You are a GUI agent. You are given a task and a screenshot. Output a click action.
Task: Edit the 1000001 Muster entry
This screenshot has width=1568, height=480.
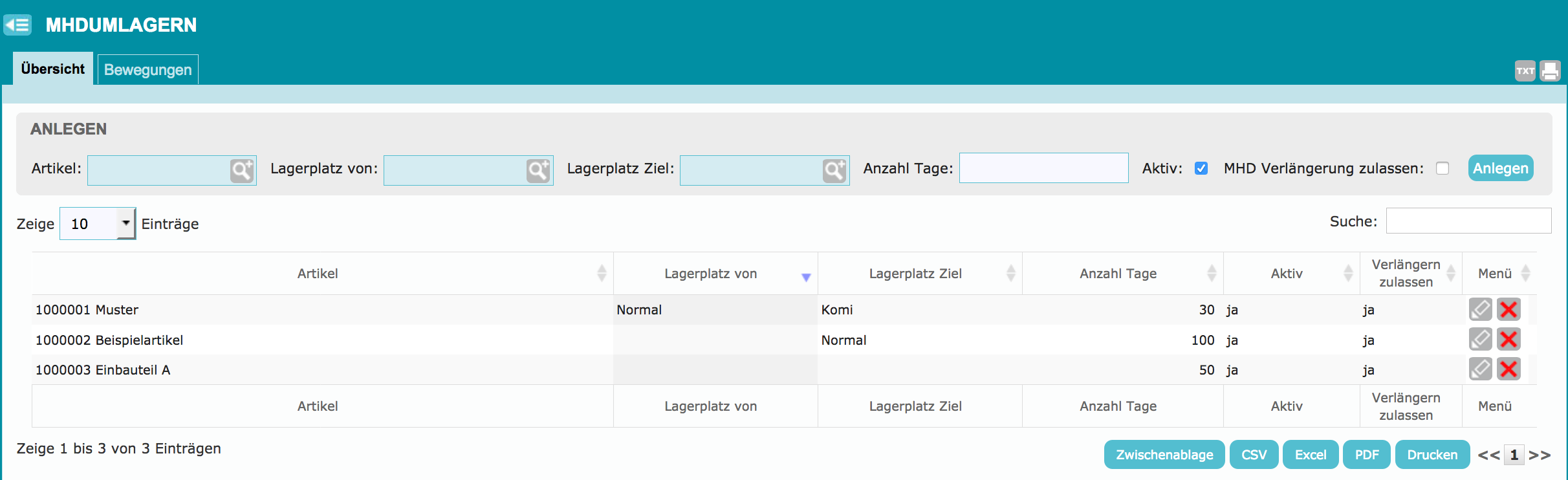(x=1480, y=309)
